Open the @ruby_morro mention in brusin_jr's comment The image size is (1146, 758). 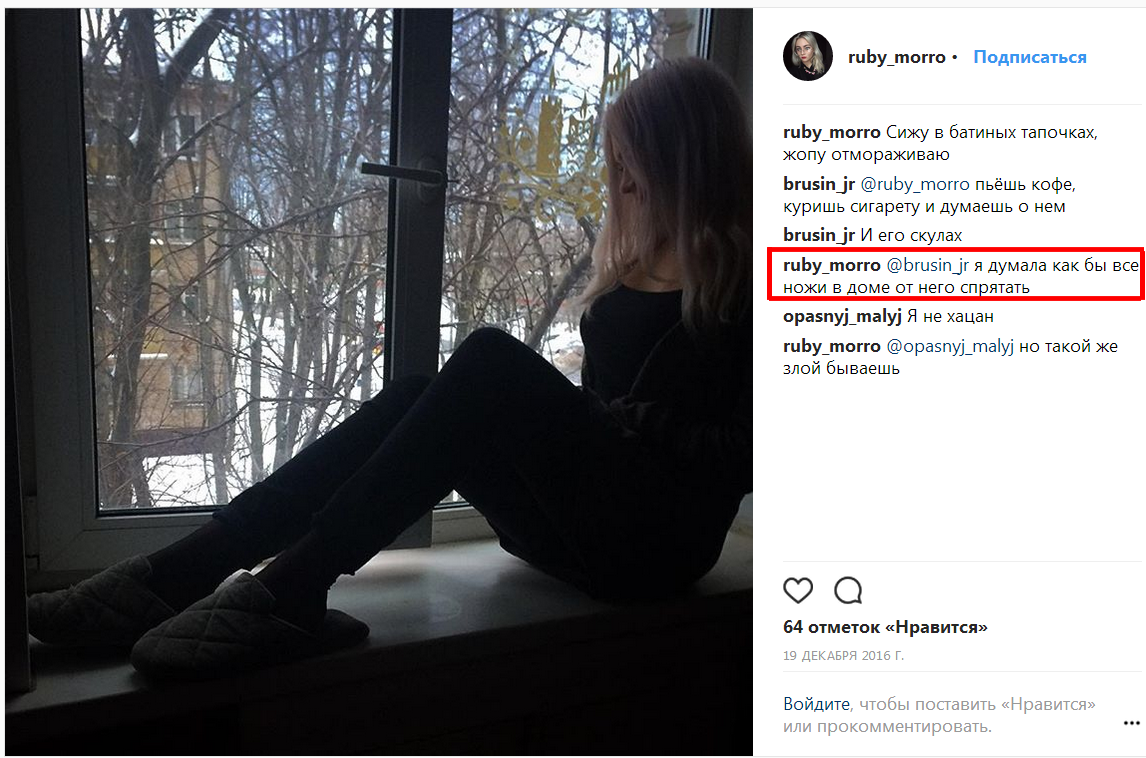tap(915, 184)
